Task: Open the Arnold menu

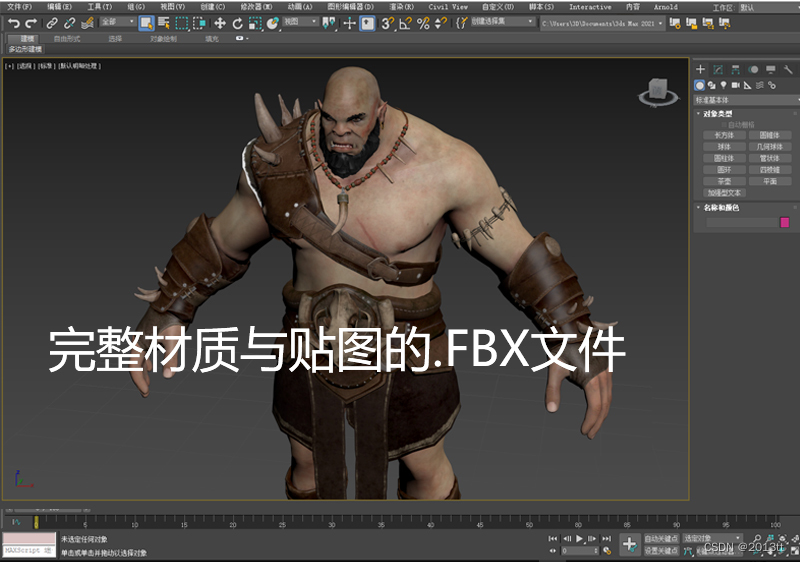Action: coord(665,7)
